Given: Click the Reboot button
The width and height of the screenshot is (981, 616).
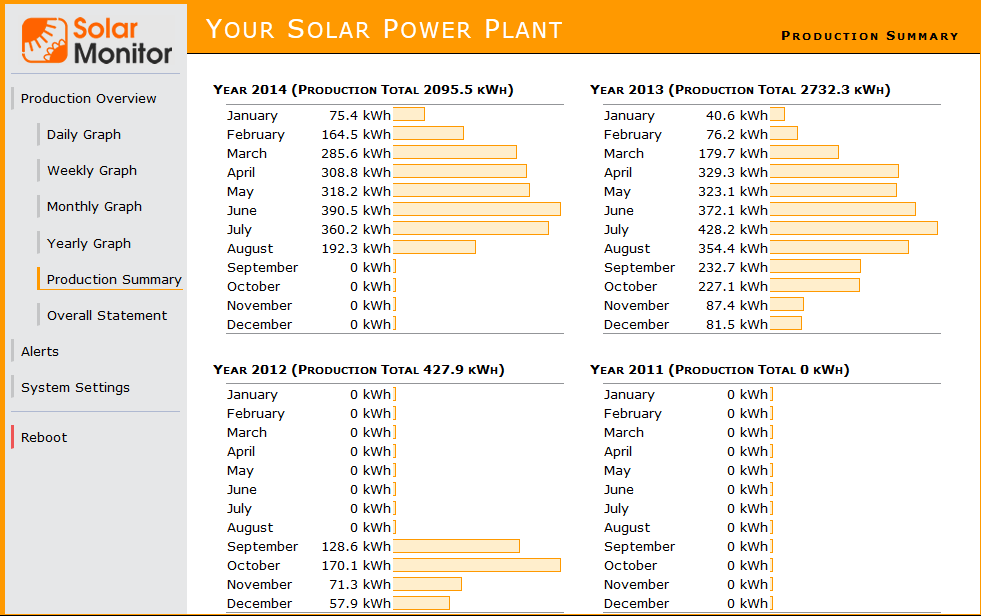Looking at the screenshot, I should click(44, 437).
